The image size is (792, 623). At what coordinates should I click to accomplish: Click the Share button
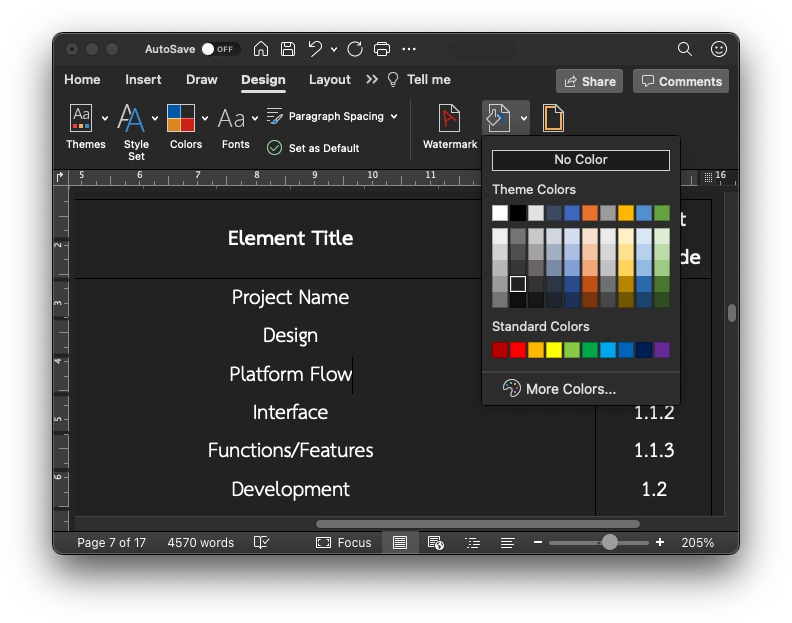(589, 81)
